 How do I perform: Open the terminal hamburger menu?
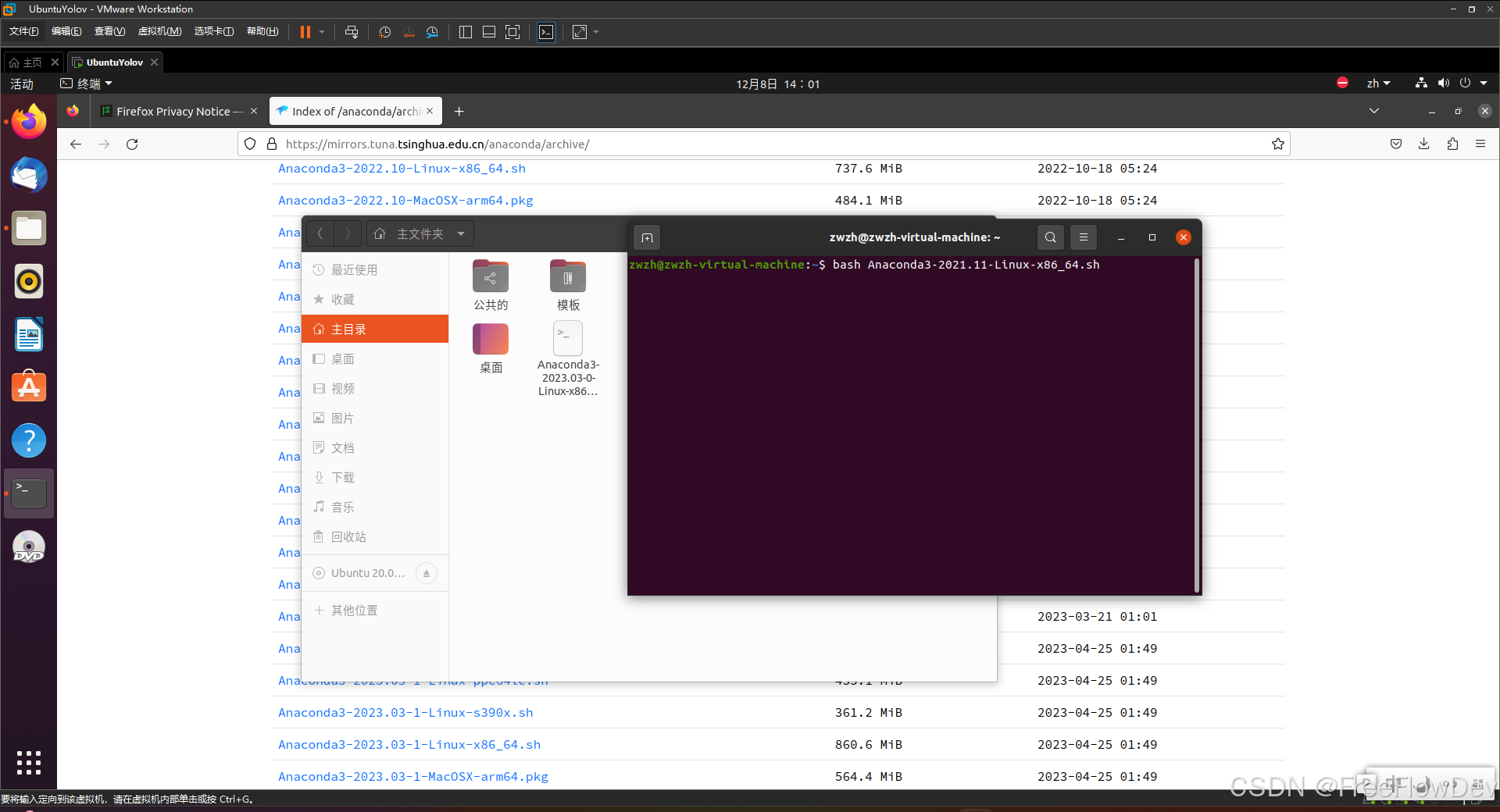(x=1083, y=237)
